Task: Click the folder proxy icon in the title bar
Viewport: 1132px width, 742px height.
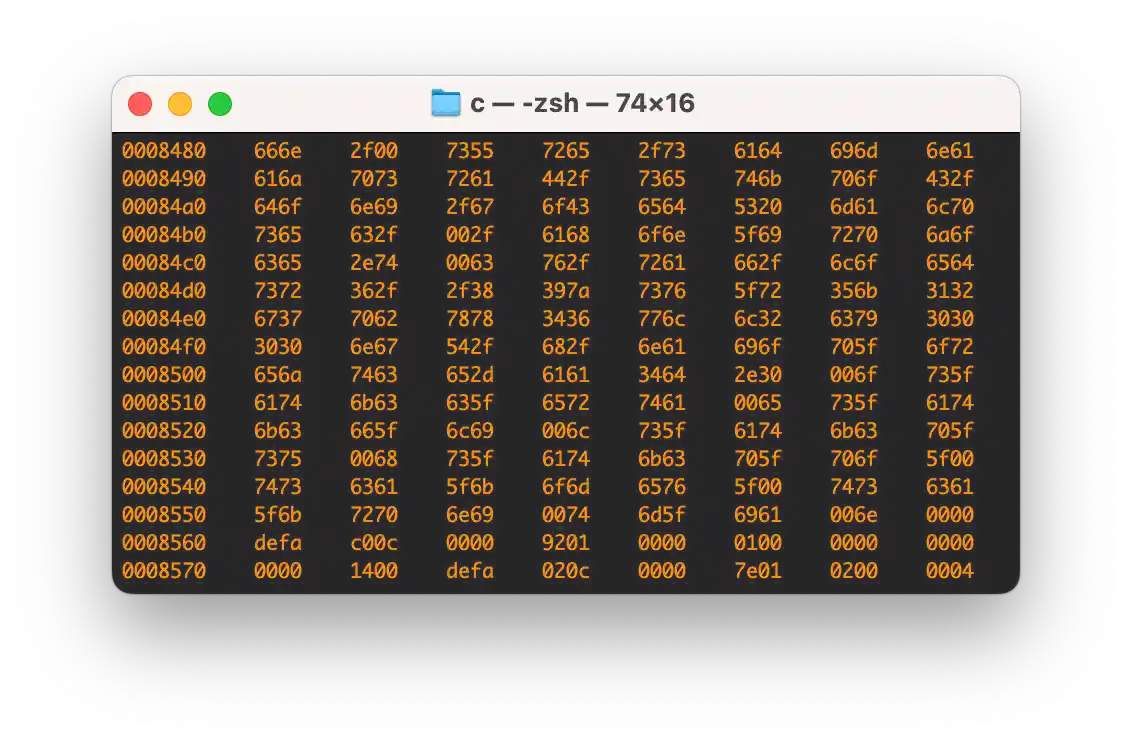Action: [445, 103]
